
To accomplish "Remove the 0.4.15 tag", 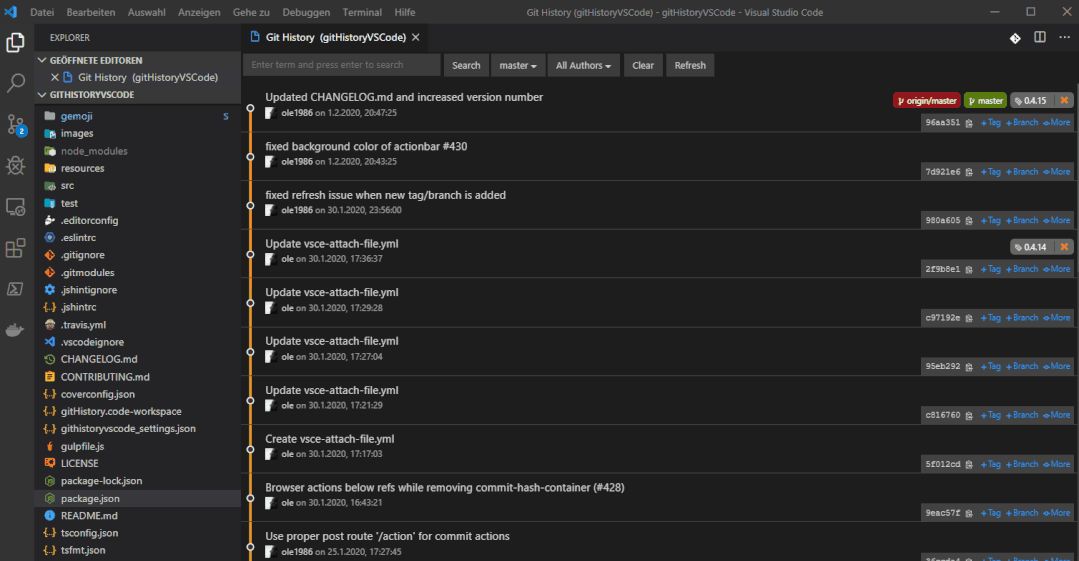I will tap(1065, 100).
